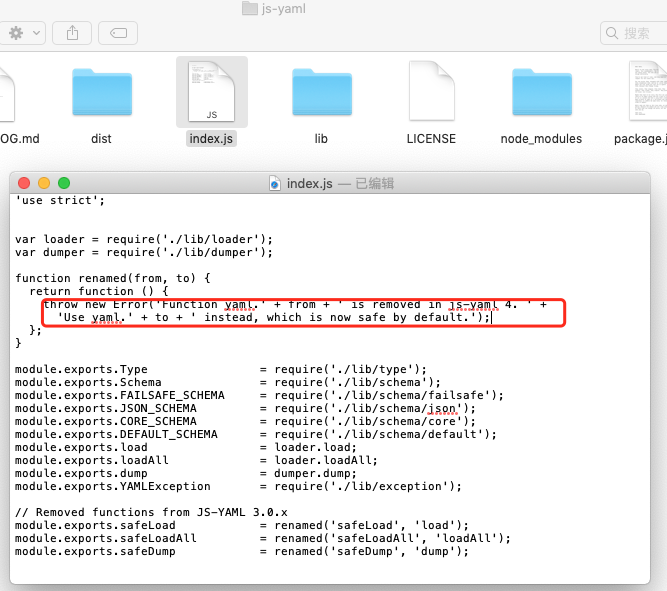Click the index.js document proxy icon
Screen dimensions: 667x591
click(x=275, y=183)
